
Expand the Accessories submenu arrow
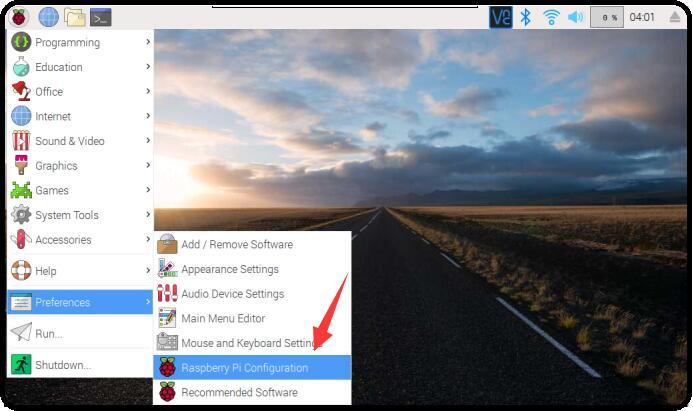click(x=148, y=239)
